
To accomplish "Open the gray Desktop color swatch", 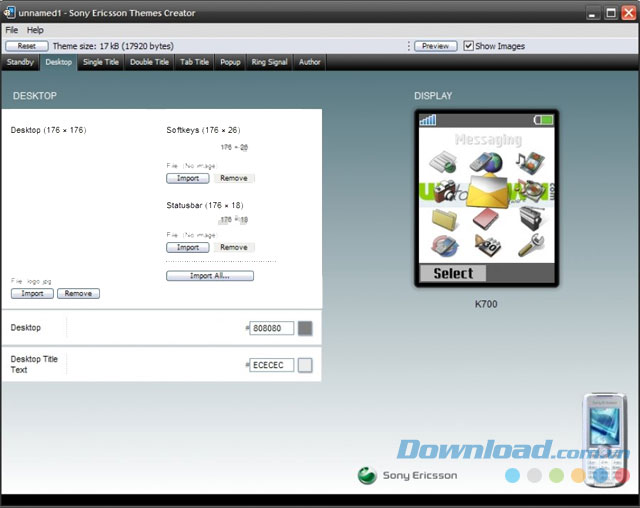I will 305,328.
